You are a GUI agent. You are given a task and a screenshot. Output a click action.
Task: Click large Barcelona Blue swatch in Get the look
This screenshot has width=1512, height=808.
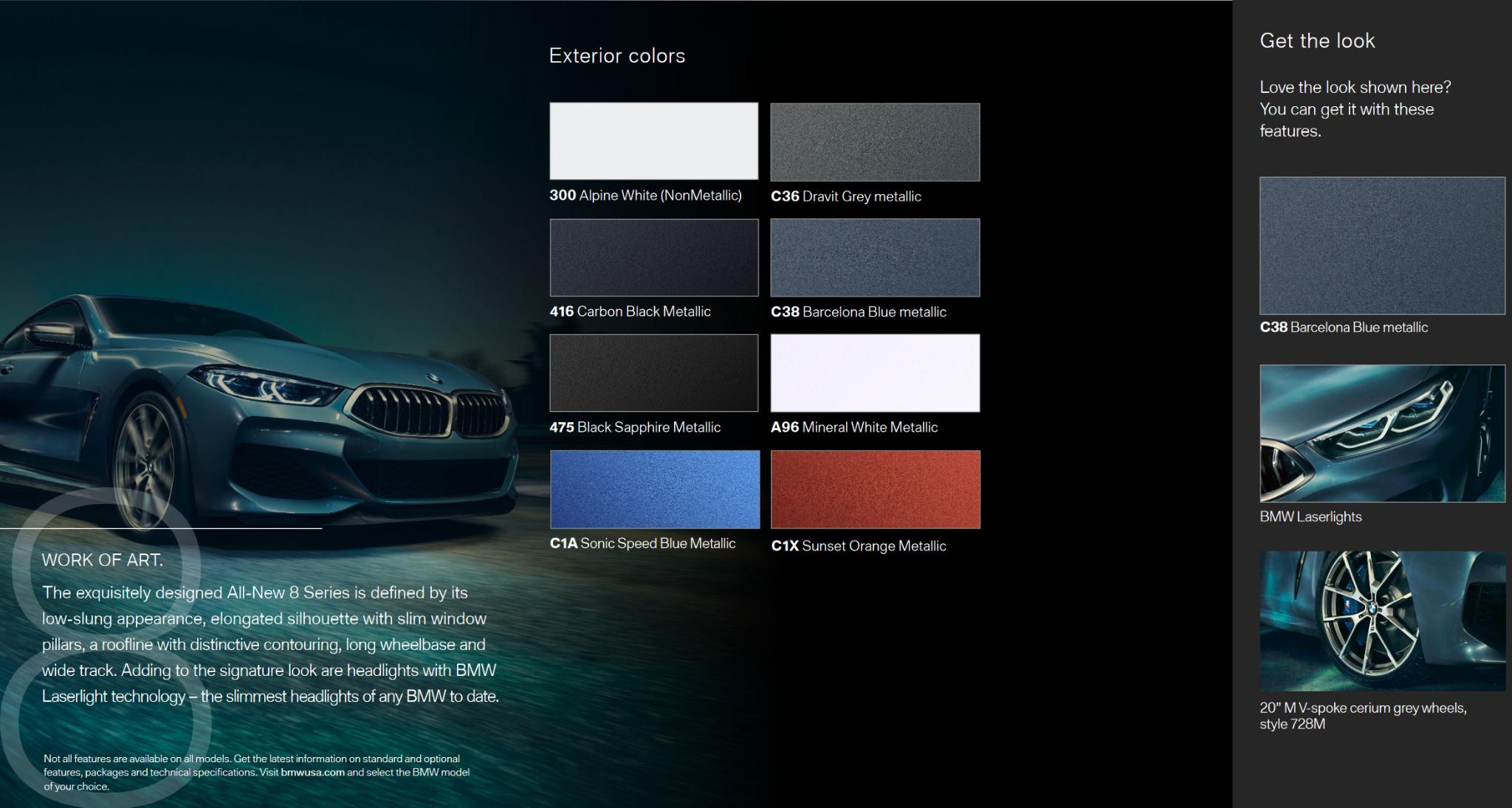click(1382, 246)
